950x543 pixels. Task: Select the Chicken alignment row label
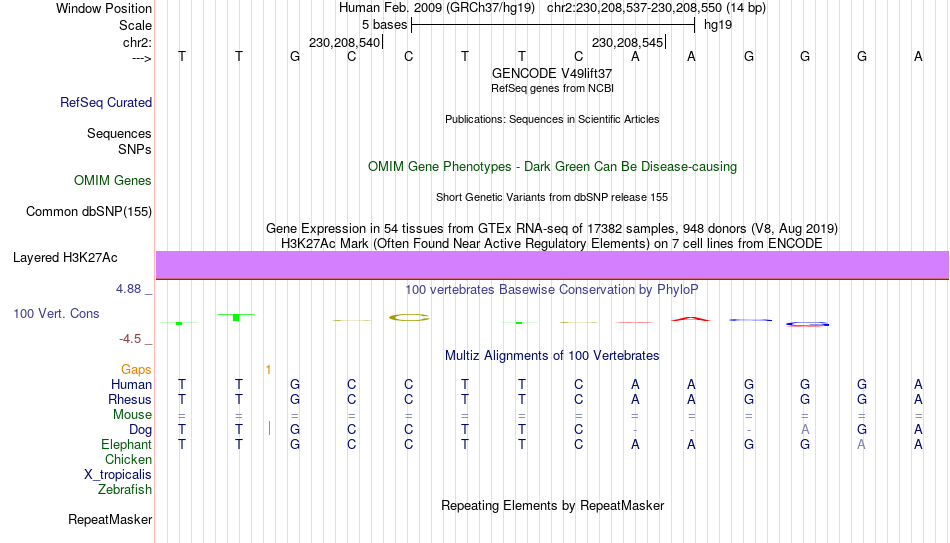point(128,459)
